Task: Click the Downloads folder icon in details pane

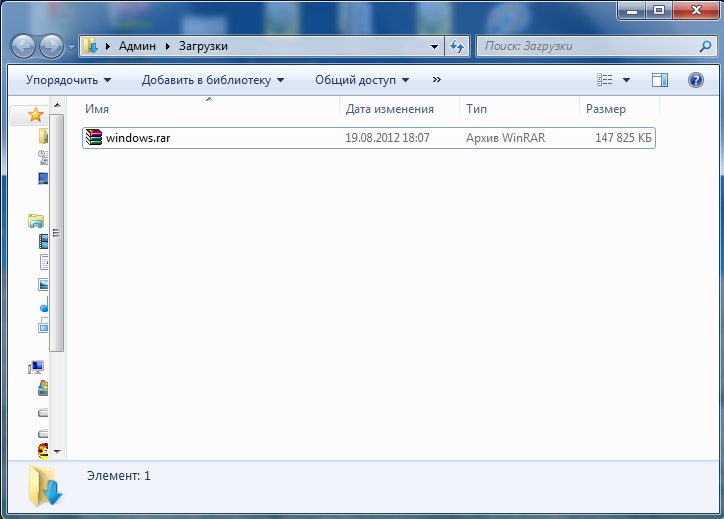Action: pos(45,486)
